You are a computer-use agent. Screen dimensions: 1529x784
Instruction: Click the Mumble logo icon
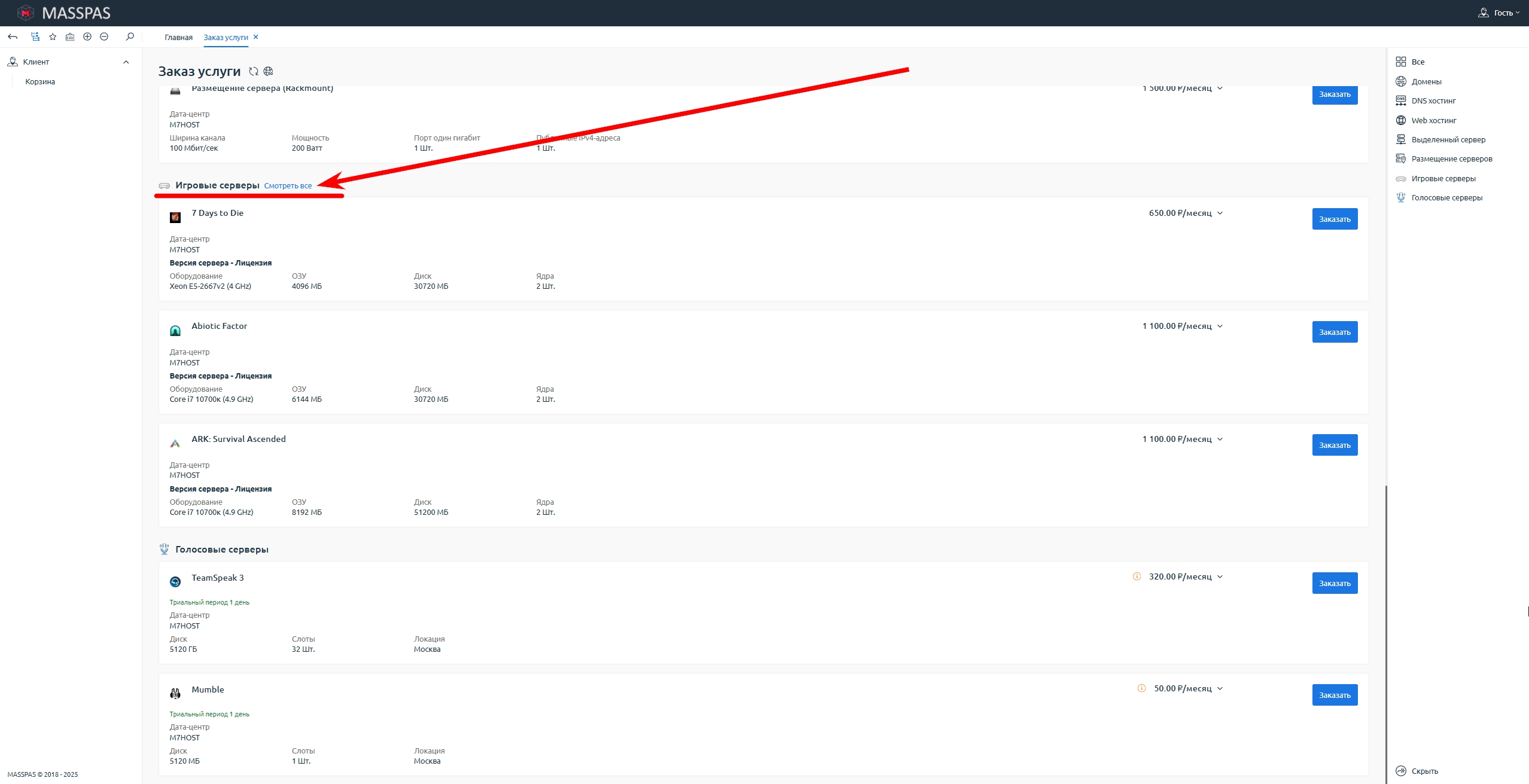click(175, 694)
